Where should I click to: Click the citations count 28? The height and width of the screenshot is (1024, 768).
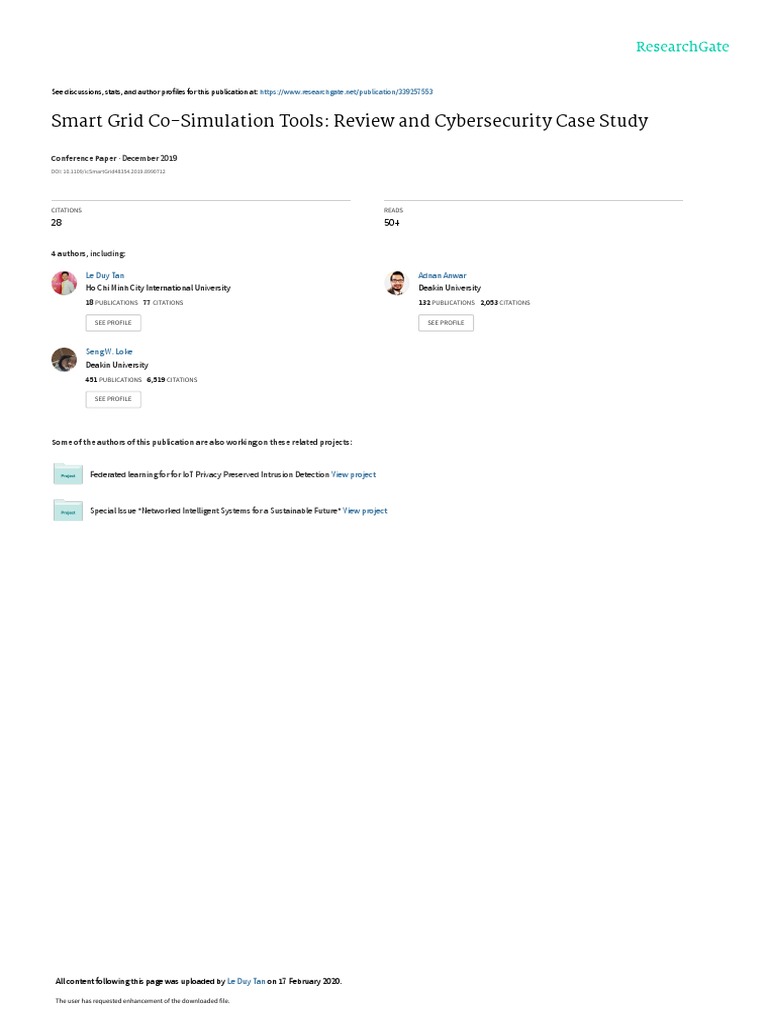pos(56,223)
